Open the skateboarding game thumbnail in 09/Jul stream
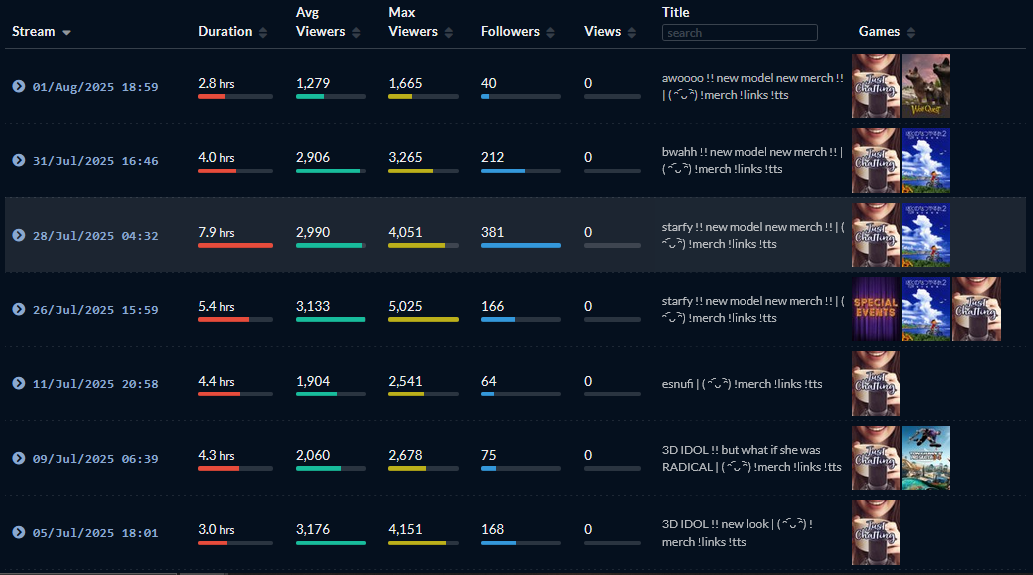Image resolution: width=1033 pixels, height=575 pixels. [x=926, y=458]
